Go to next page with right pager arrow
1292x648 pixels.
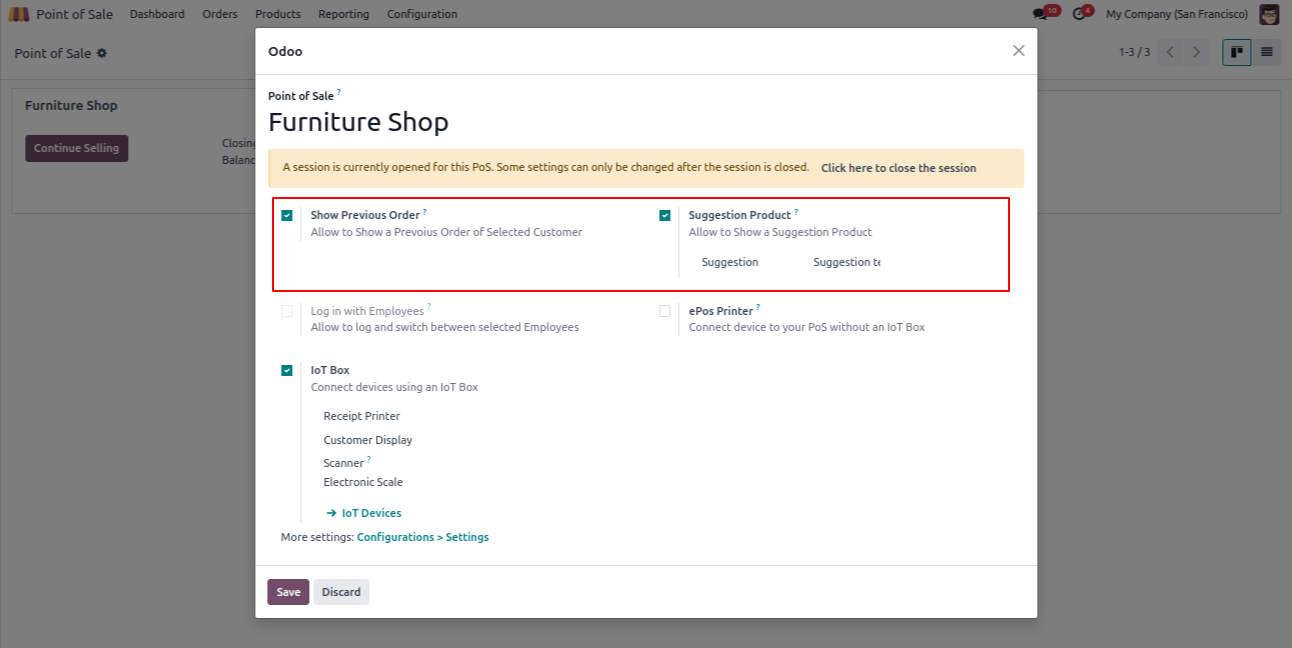point(1197,52)
